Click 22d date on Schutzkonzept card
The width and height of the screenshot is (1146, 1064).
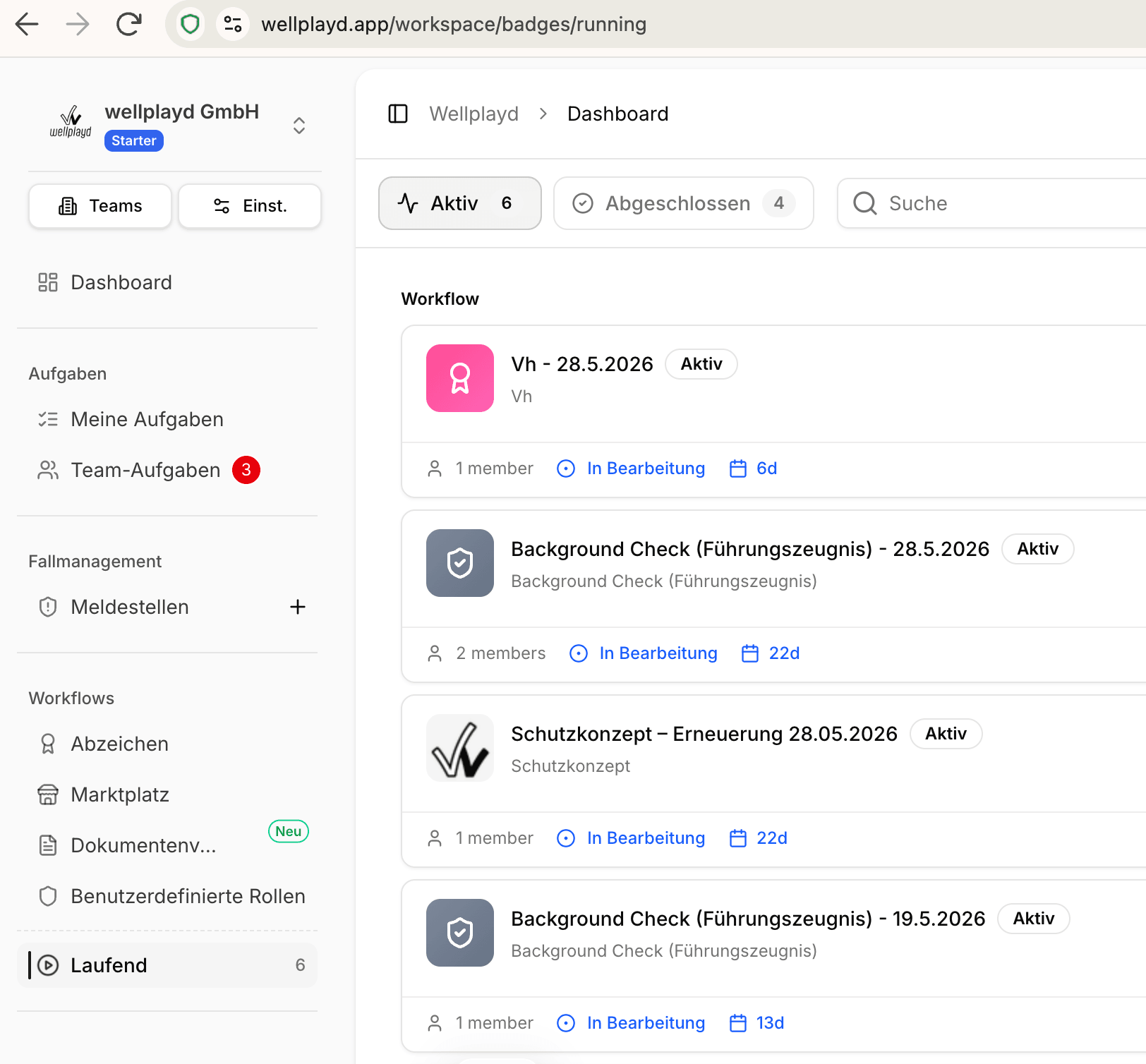(758, 838)
